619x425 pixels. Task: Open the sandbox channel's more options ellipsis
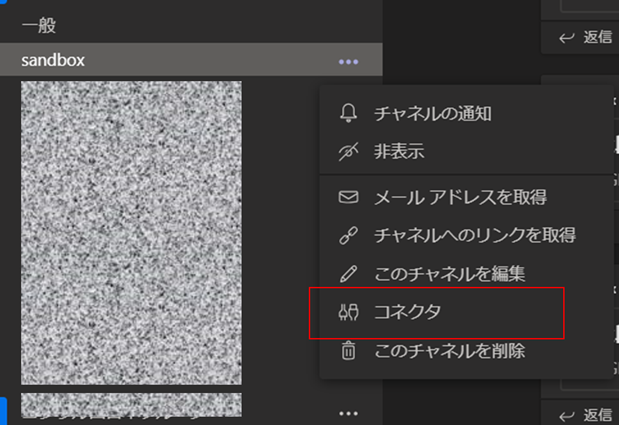click(348, 62)
